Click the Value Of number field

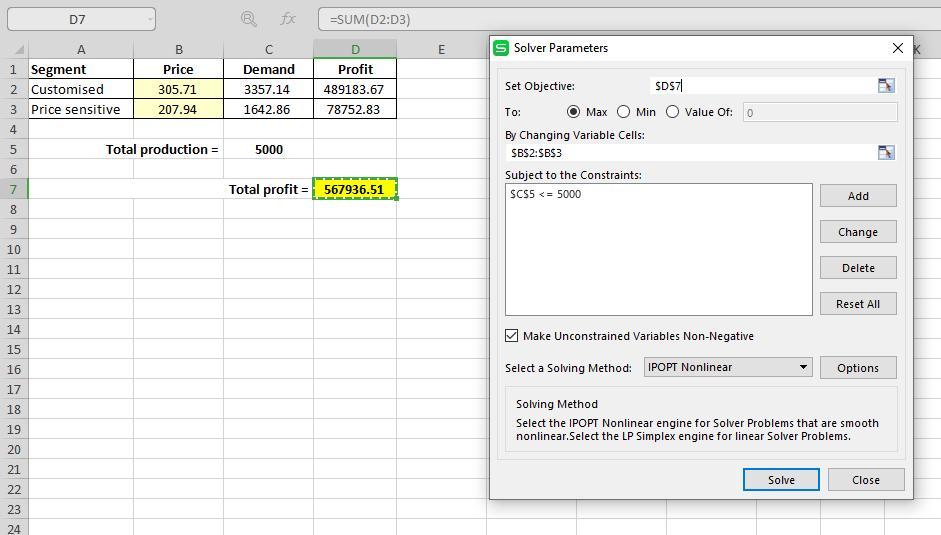pyautogui.click(x=820, y=112)
